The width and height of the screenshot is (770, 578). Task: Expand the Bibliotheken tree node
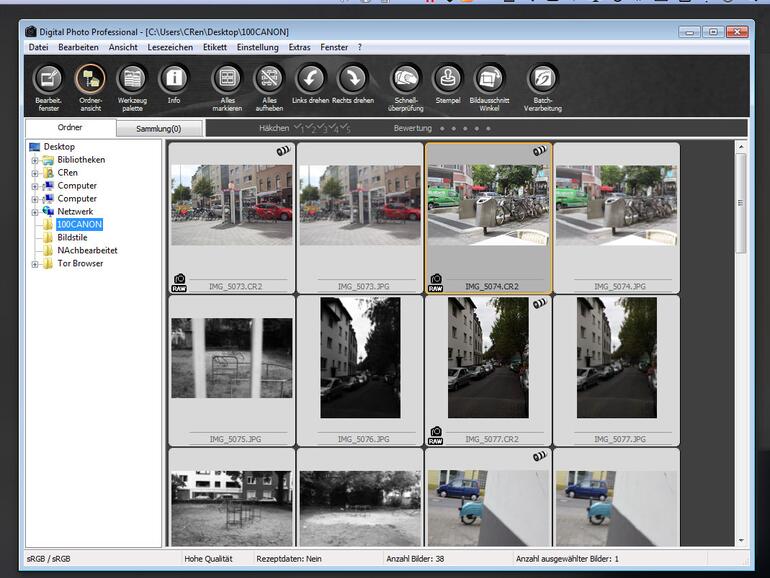click(x=34, y=160)
